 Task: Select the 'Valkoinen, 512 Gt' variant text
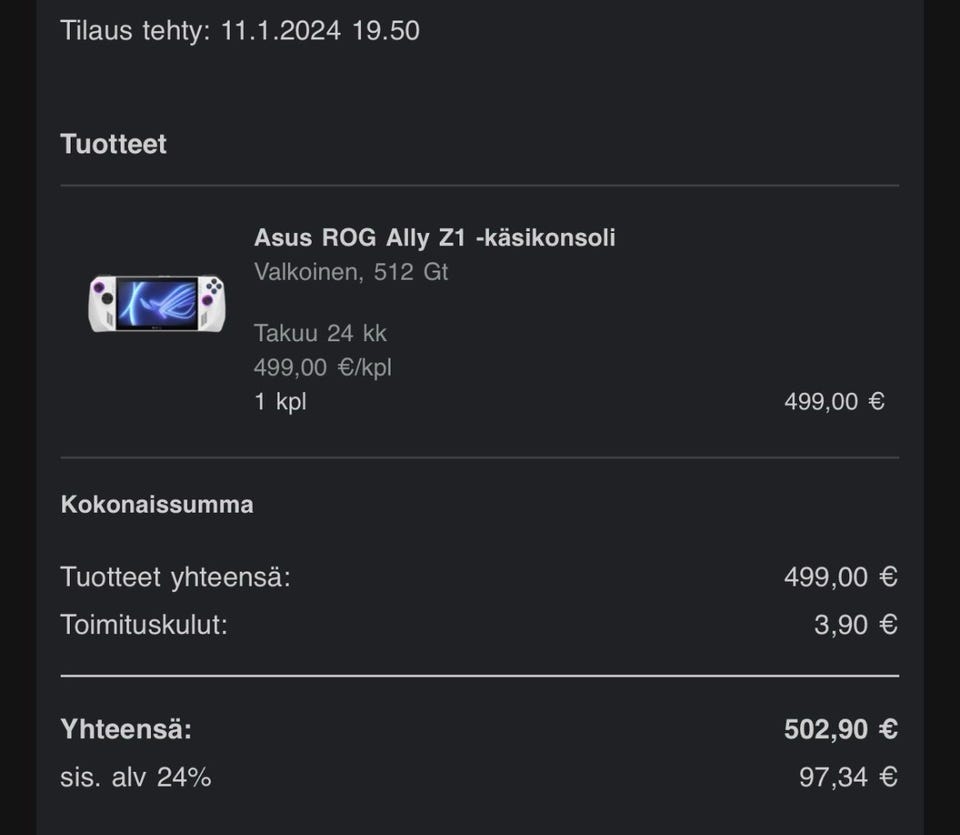point(350,272)
